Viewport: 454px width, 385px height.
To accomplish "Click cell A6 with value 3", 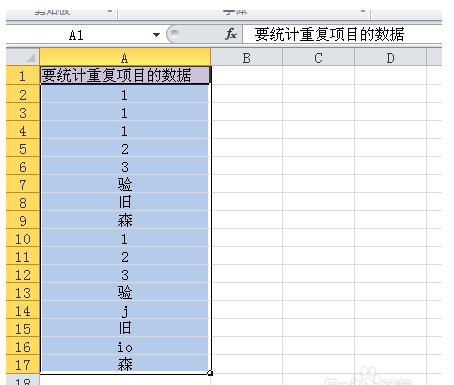I will click(x=125, y=166).
